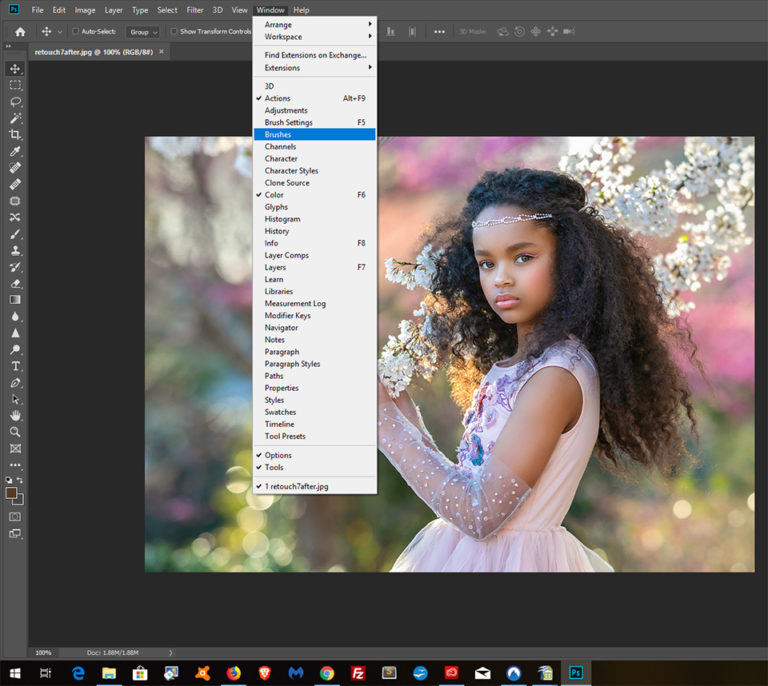Open the Group dropdown in options bar
Screen dimensions: 768x686
[144, 32]
